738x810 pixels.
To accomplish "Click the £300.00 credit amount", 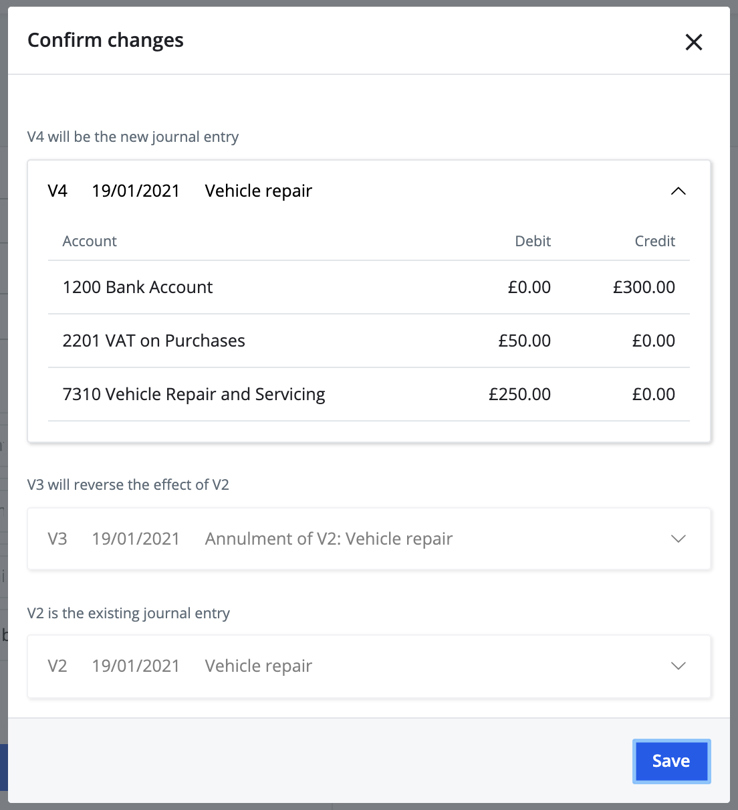I will click(644, 287).
